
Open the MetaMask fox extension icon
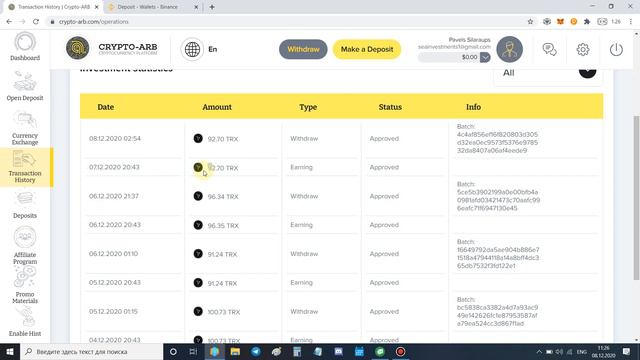tap(560, 22)
